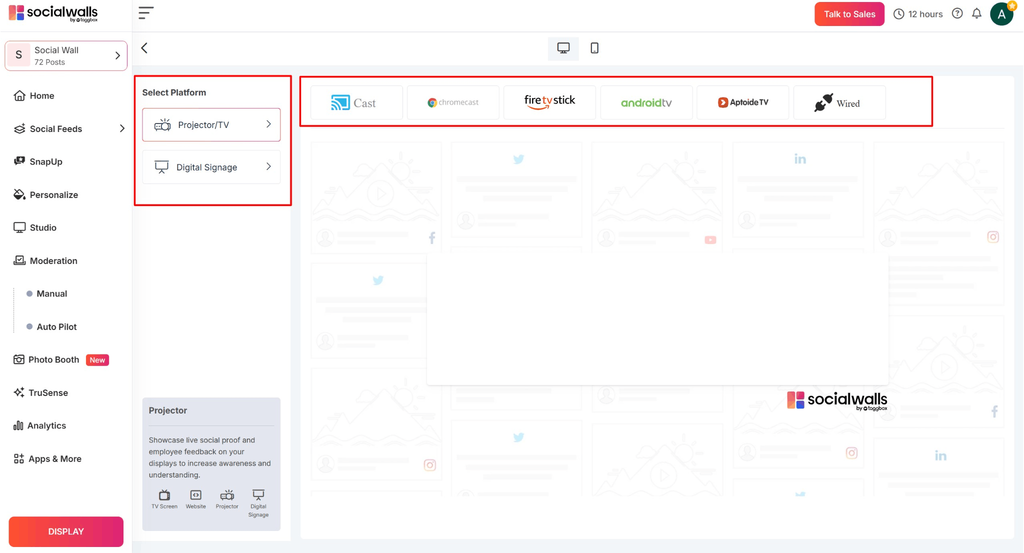Expand the Projector/TV chevron arrow

[x=268, y=124]
